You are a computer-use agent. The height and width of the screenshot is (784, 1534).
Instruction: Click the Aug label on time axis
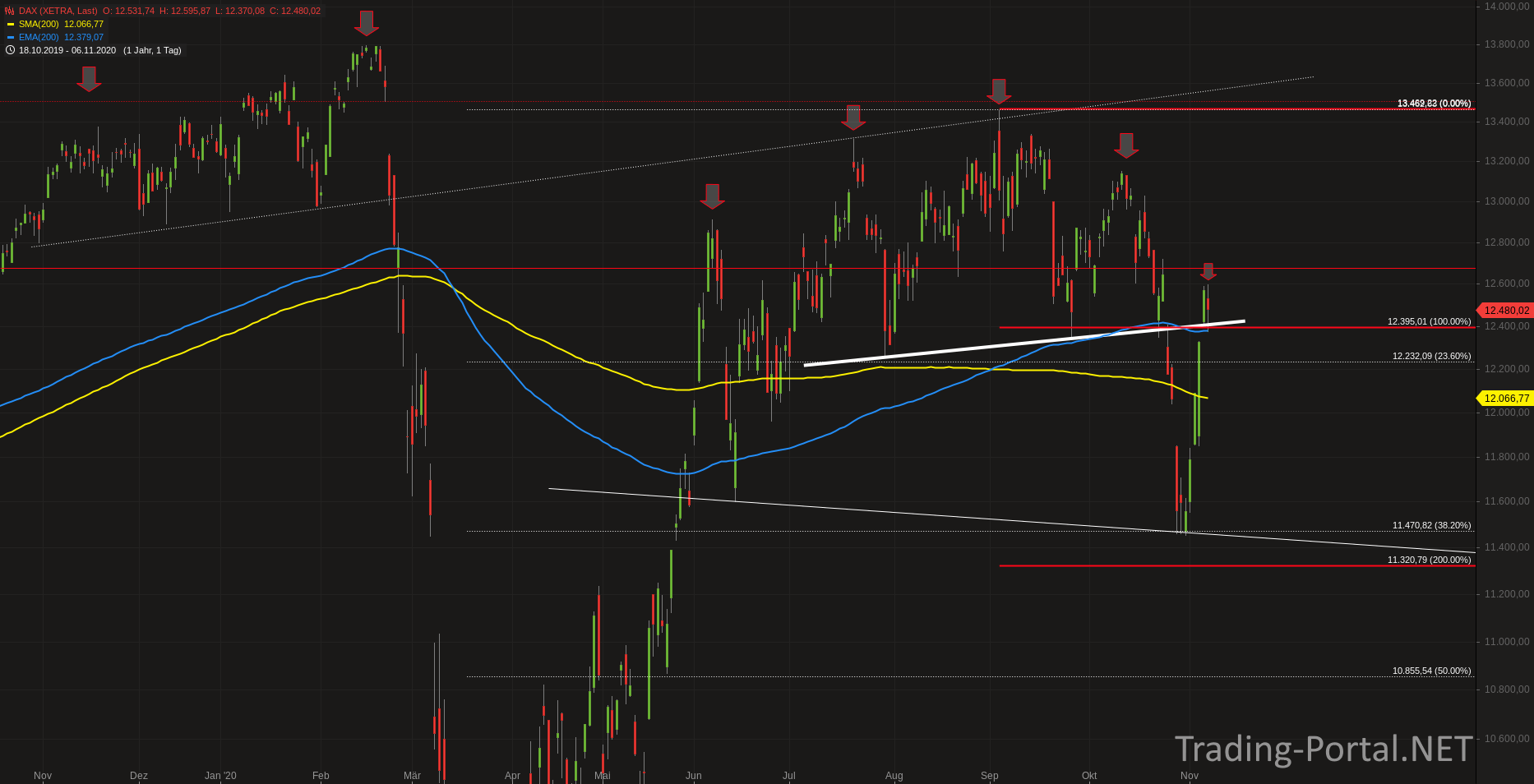pyautogui.click(x=894, y=776)
